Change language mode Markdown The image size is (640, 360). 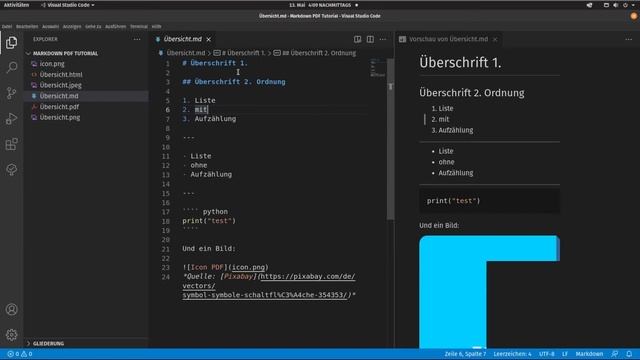[589, 354]
